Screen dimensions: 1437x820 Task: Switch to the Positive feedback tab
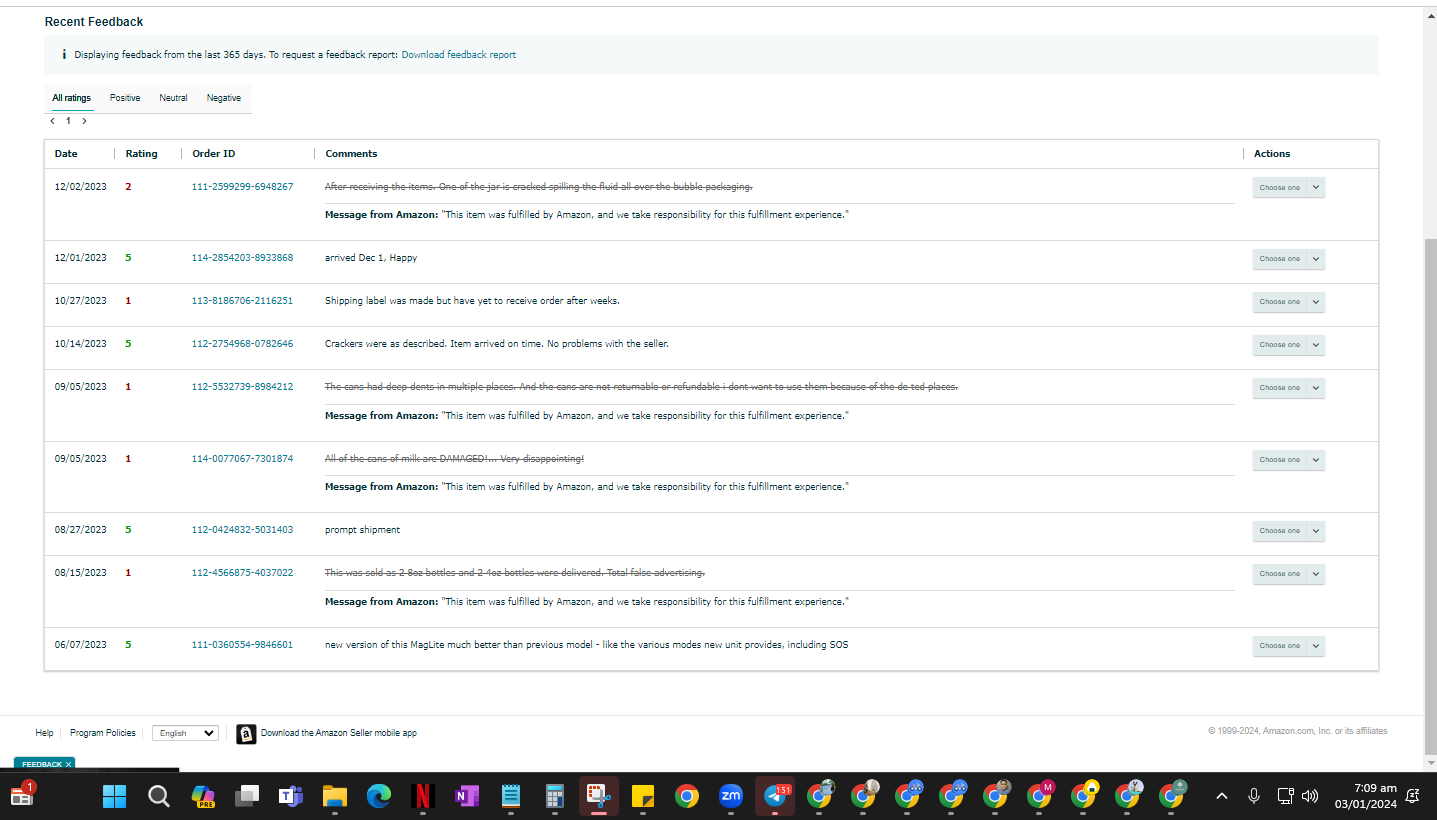click(125, 98)
